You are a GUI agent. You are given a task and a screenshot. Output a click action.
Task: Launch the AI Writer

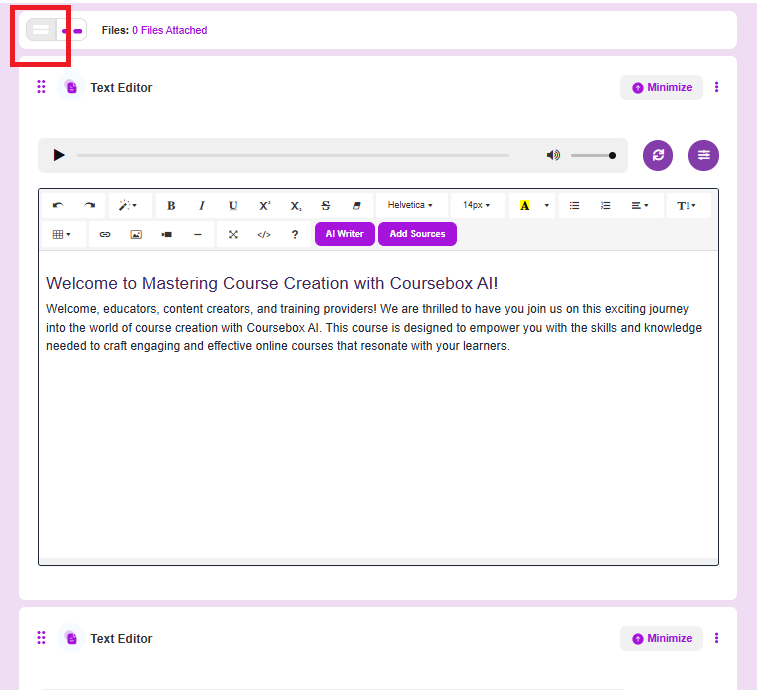click(x=345, y=234)
